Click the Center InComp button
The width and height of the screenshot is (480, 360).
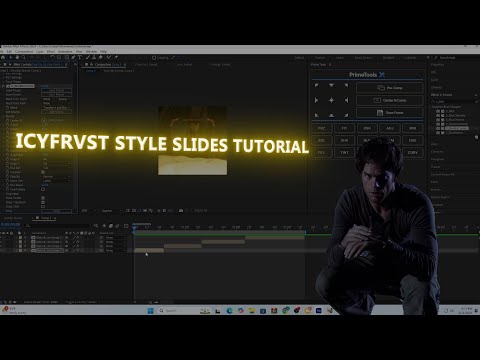click(390, 100)
